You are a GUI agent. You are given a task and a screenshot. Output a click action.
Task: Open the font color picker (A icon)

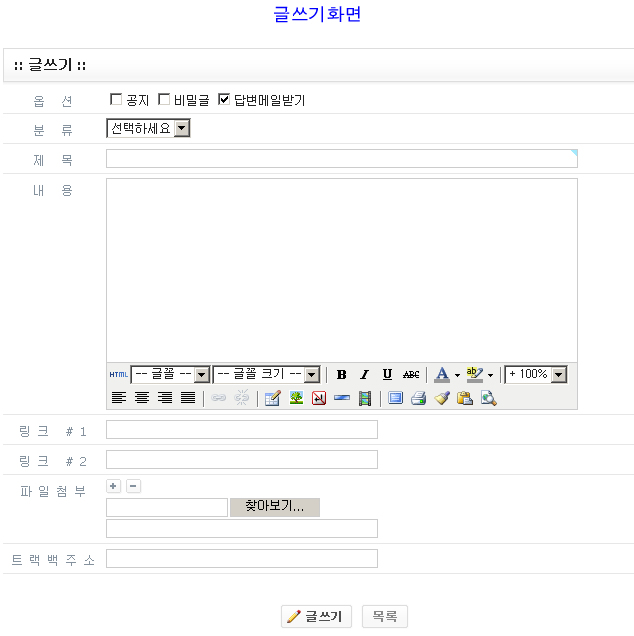click(442, 374)
